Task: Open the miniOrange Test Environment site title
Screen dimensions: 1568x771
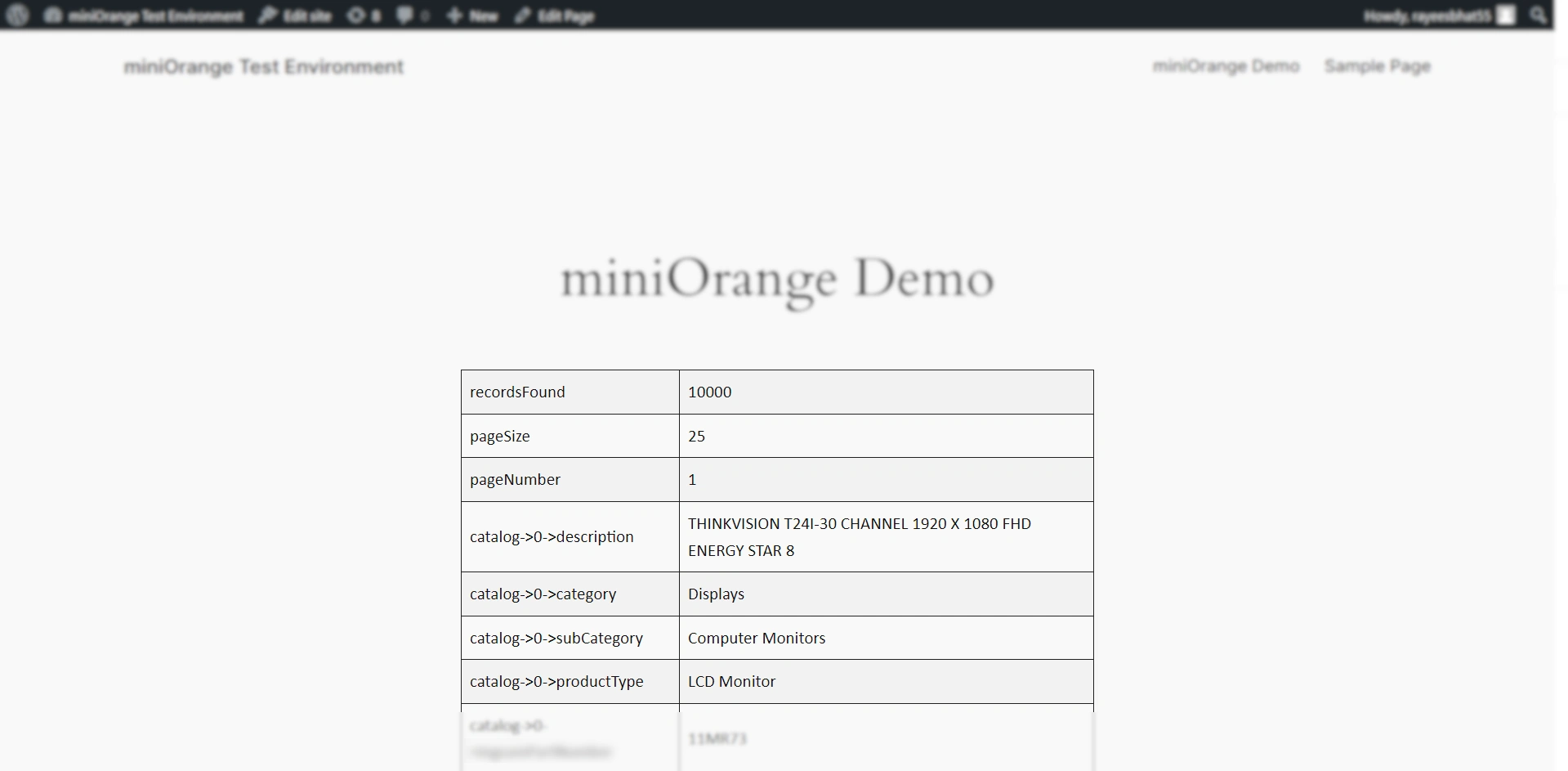Action: point(263,67)
